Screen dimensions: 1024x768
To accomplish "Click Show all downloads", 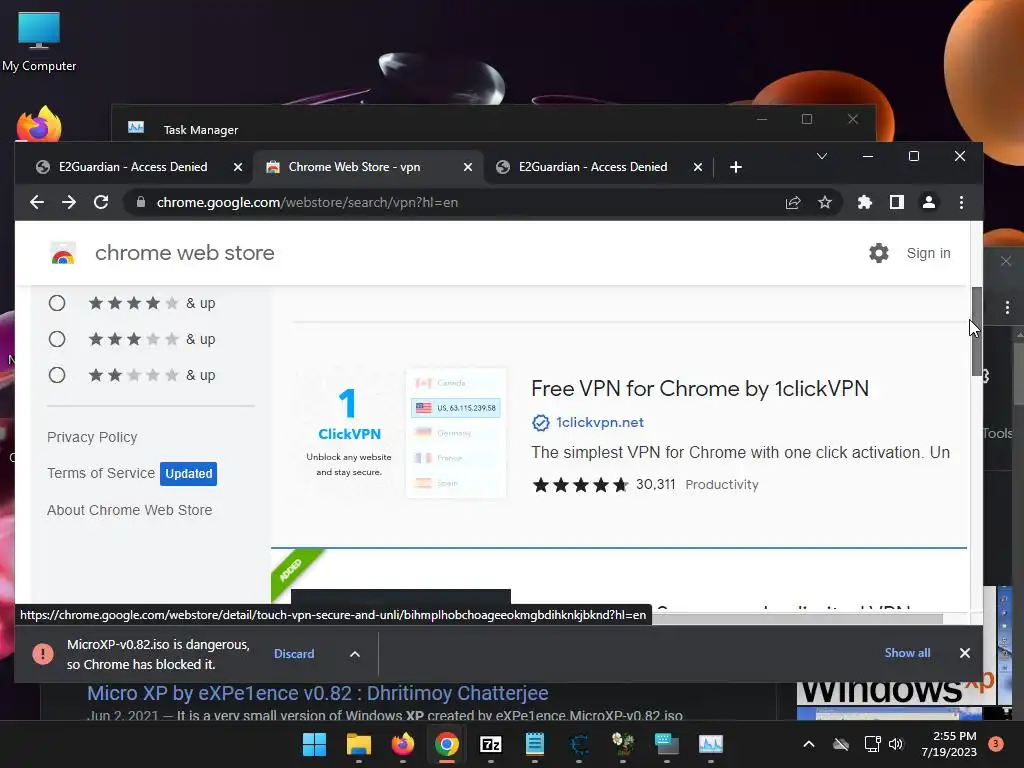I will click(x=907, y=653).
